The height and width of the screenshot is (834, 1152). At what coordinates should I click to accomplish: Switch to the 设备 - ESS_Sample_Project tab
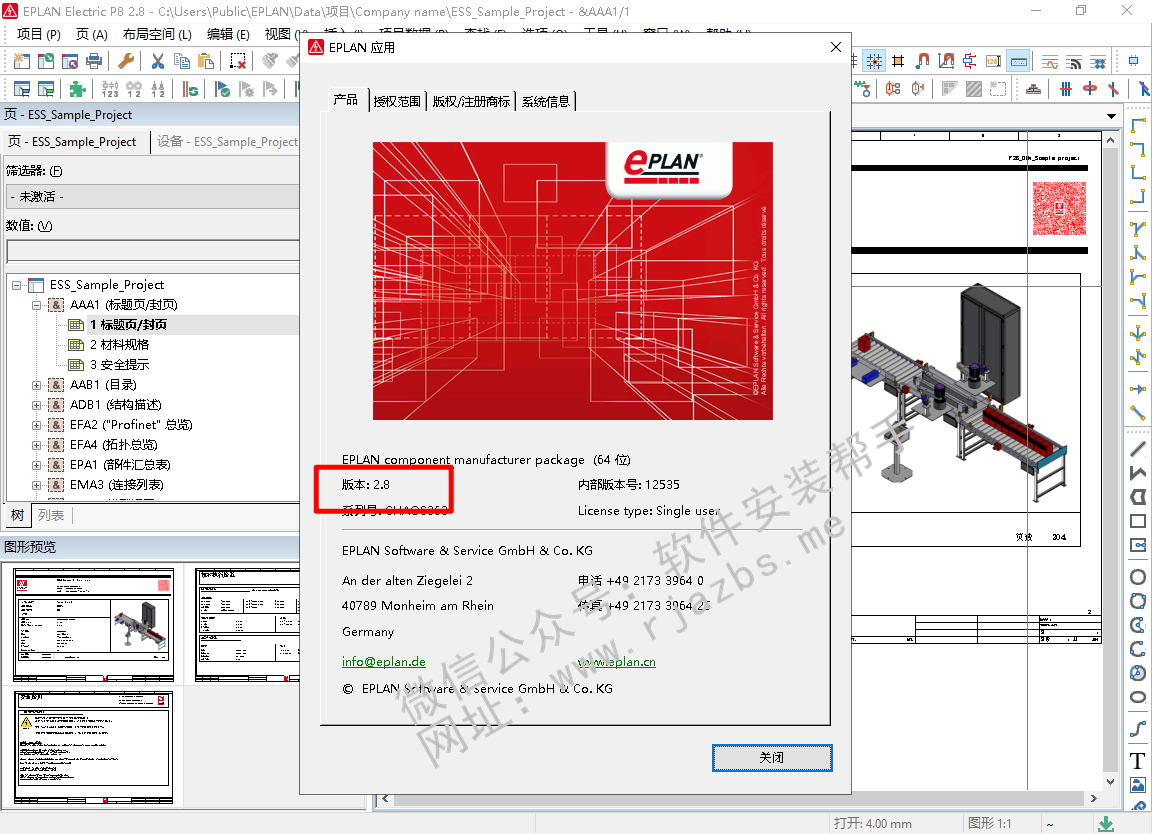tap(227, 141)
